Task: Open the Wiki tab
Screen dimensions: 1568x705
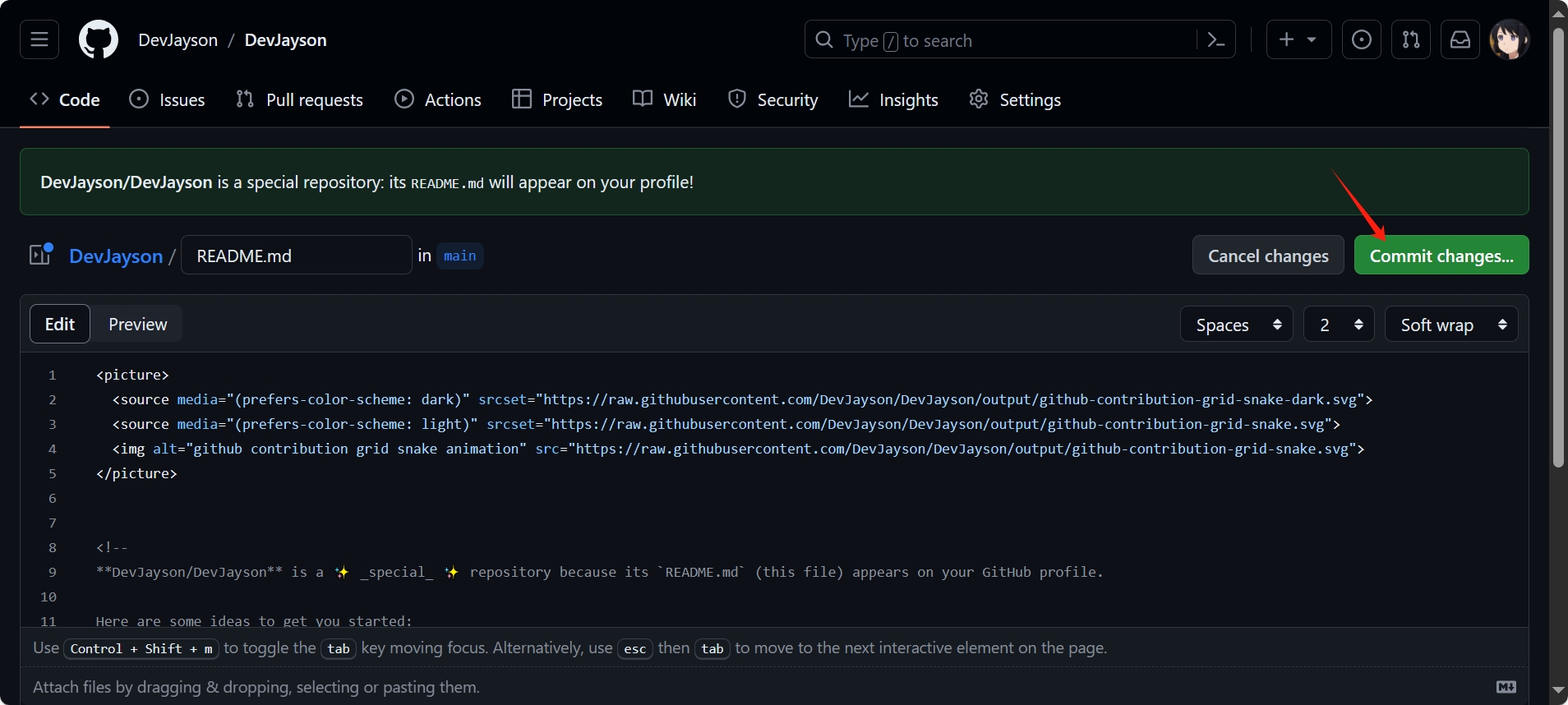Action: [665, 99]
